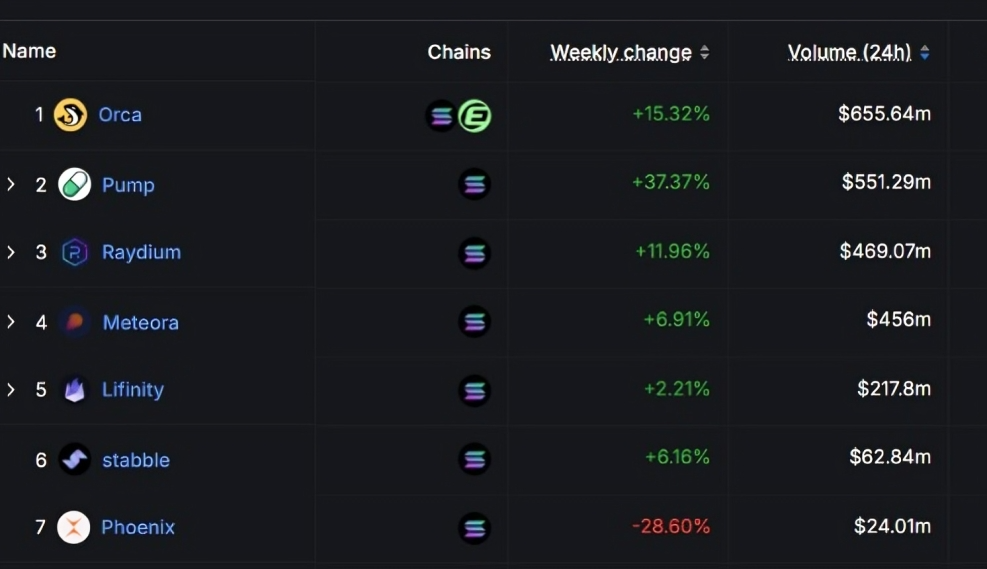Sort by Volume (24h) column header
Image resolution: width=987 pixels, height=569 pixels.
point(849,52)
